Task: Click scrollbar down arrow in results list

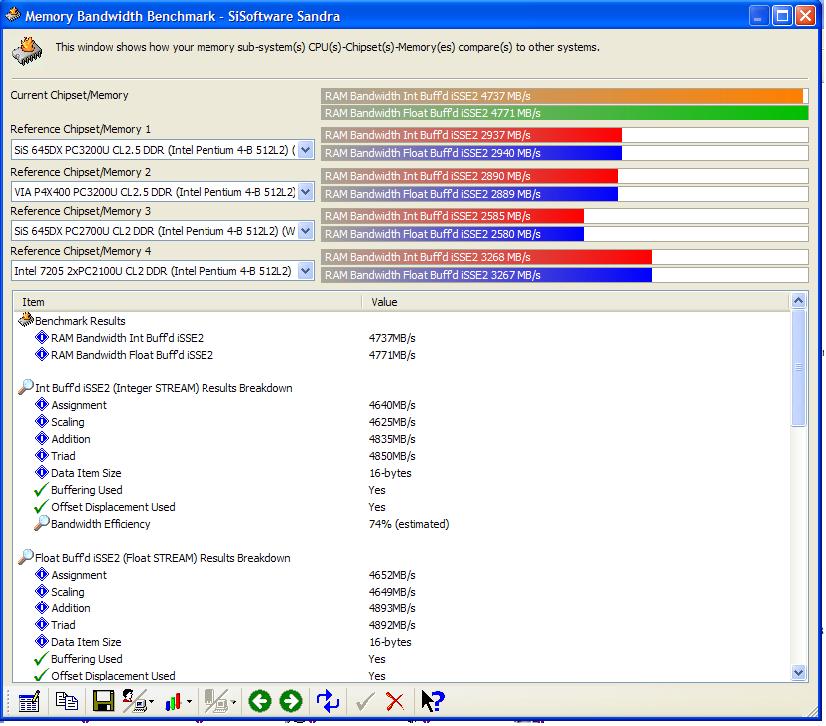Action: coord(799,673)
